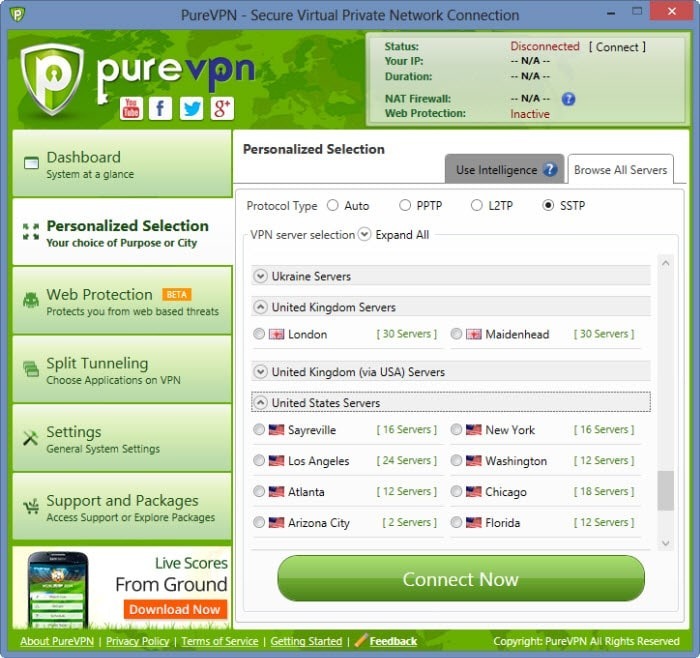Viewport: 700px width, 658px height.
Task: Open the About PureVPN link
Action: [57, 641]
